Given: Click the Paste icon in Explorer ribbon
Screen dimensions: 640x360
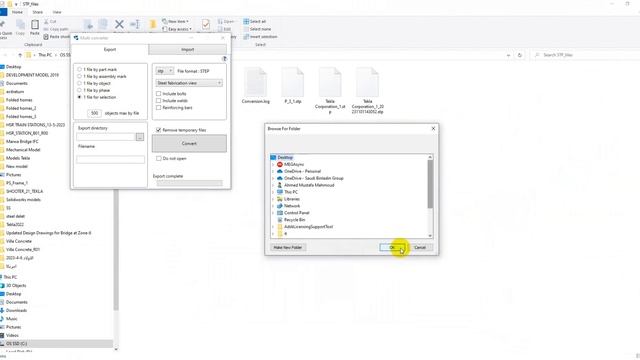Looking at the screenshot, I should pos(35,25).
